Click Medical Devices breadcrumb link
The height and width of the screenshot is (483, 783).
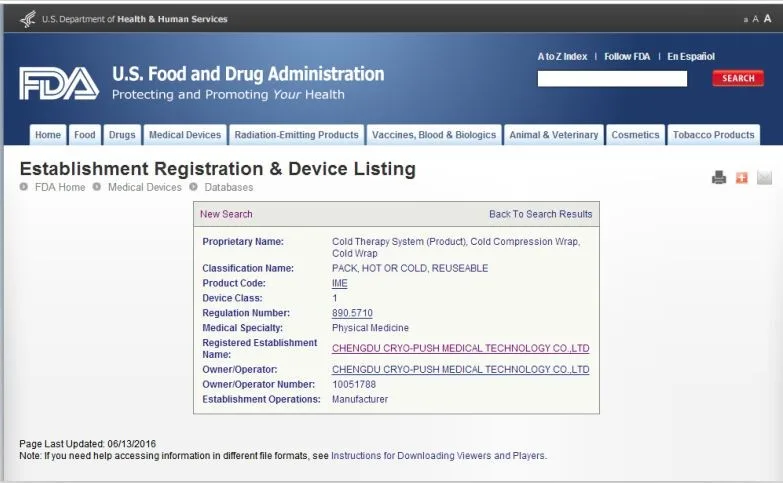[145, 187]
